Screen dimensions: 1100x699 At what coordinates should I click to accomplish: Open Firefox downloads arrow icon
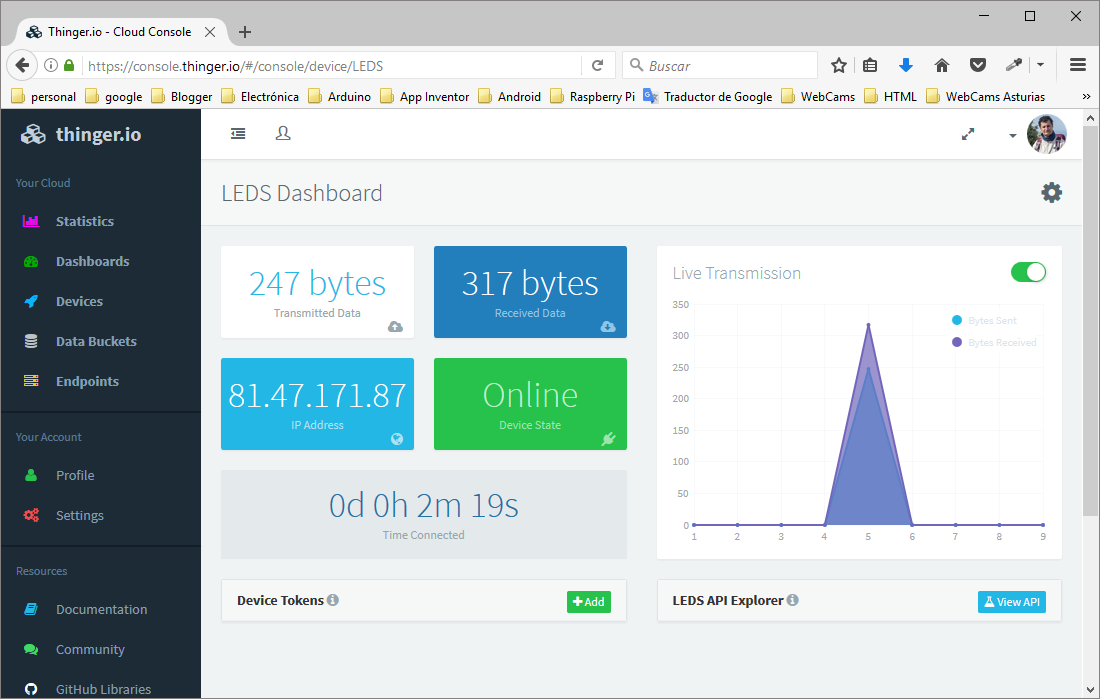(906, 65)
